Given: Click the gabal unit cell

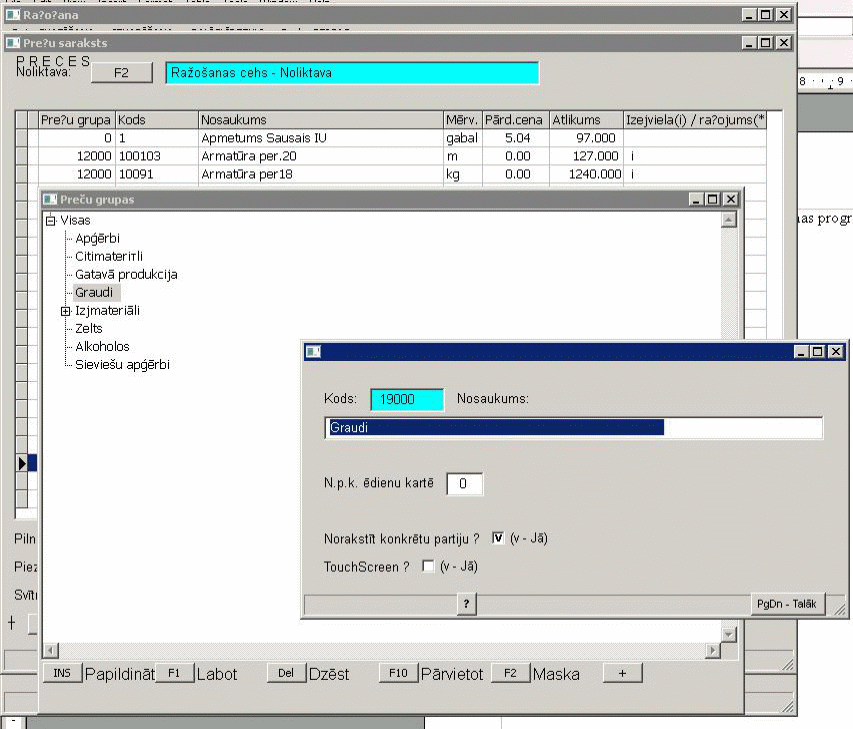Looking at the screenshot, I should click(462, 138).
